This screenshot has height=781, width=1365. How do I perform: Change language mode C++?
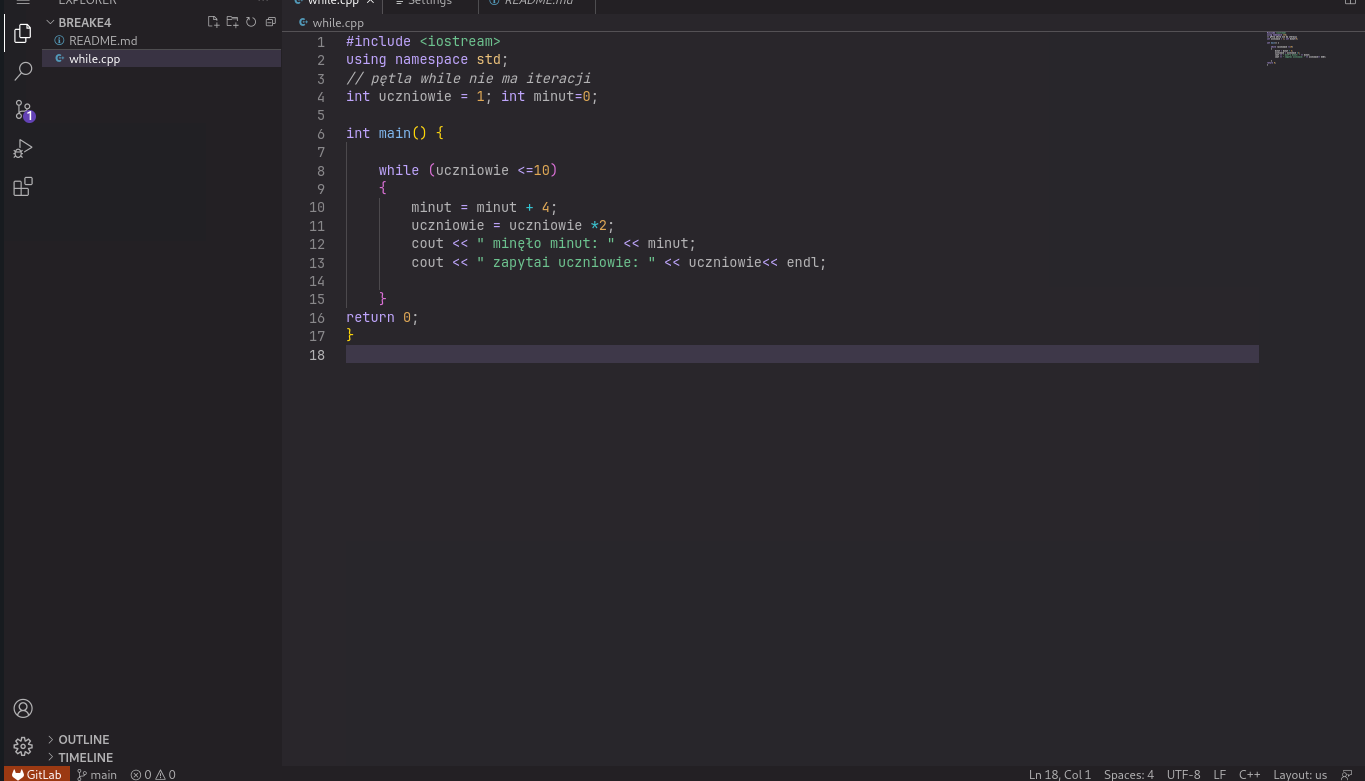(1250, 774)
